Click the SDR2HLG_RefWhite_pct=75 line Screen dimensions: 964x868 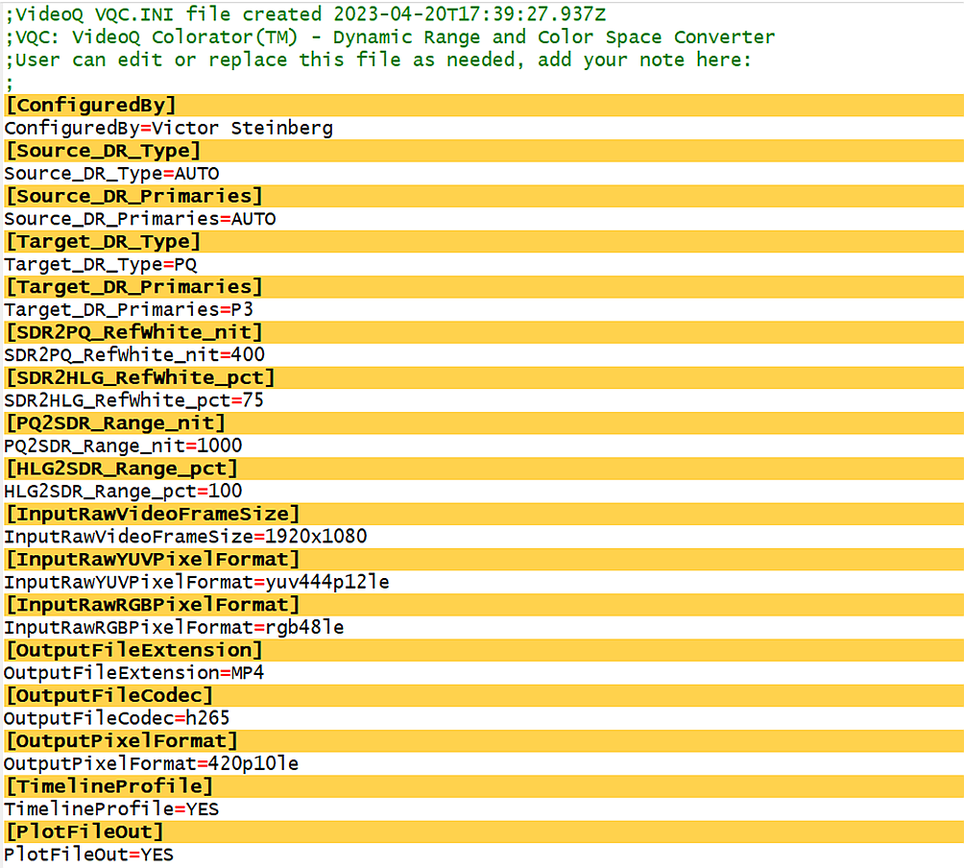pos(134,400)
